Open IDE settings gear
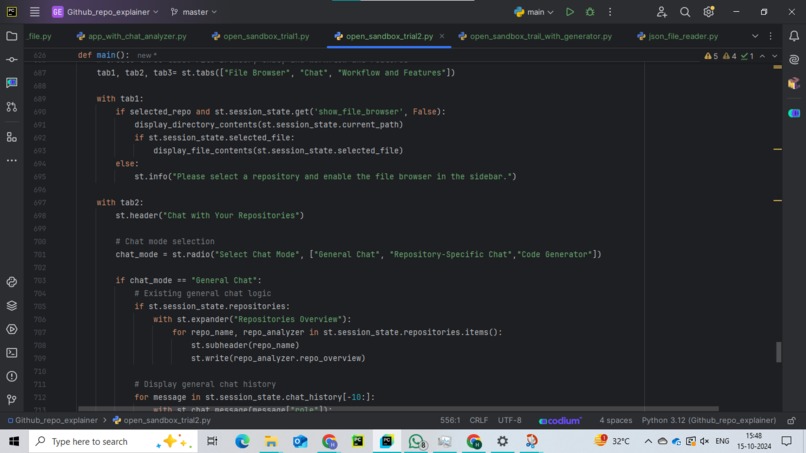Viewport: 806px width, 453px height. click(x=708, y=11)
